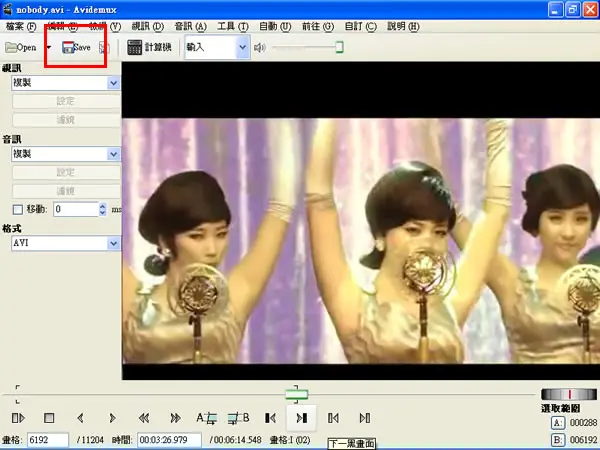Expand the audio codec 複製 dropdown
This screenshot has width=600, height=450.
click(113, 154)
